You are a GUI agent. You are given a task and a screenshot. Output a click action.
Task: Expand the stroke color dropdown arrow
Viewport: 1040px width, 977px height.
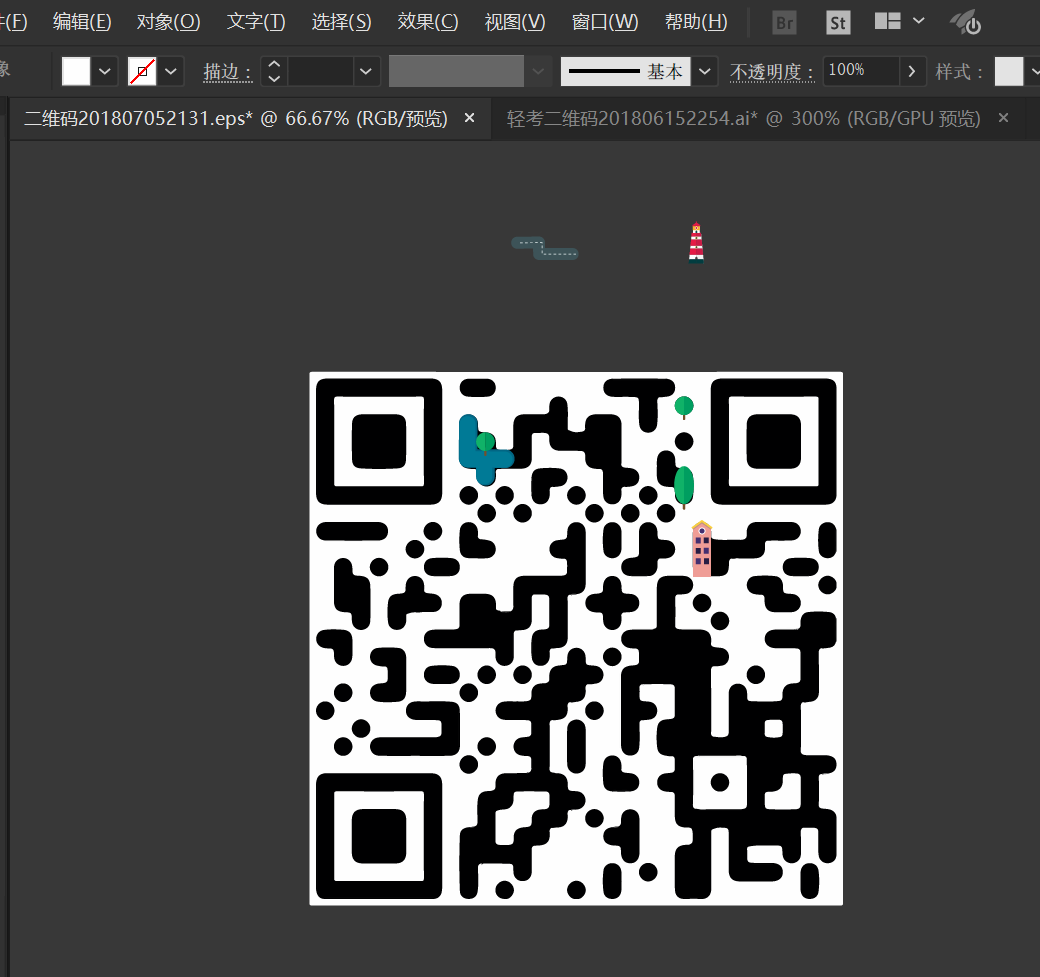coord(171,71)
